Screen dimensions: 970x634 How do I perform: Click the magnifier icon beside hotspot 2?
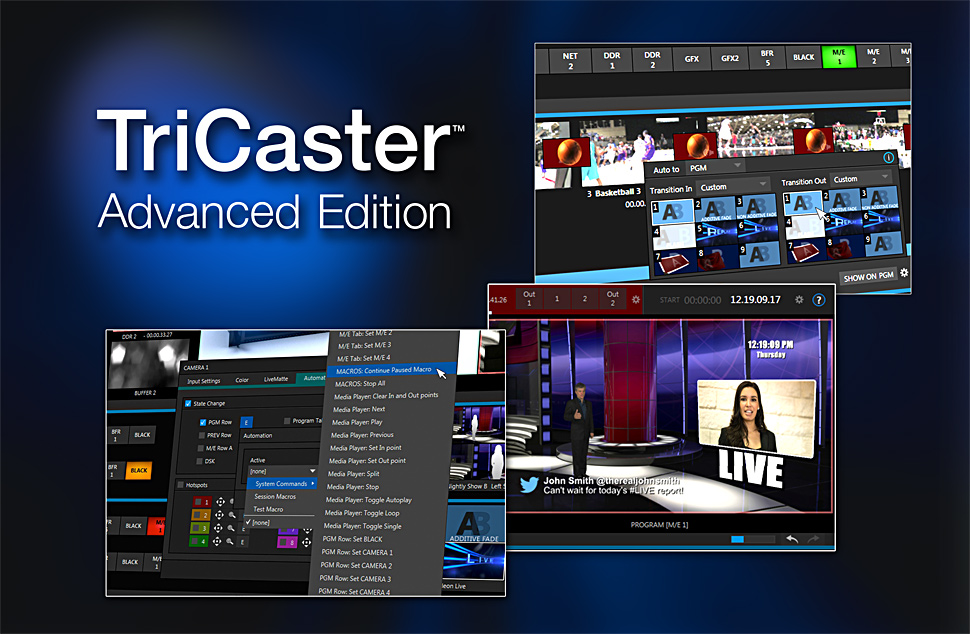(232, 516)
